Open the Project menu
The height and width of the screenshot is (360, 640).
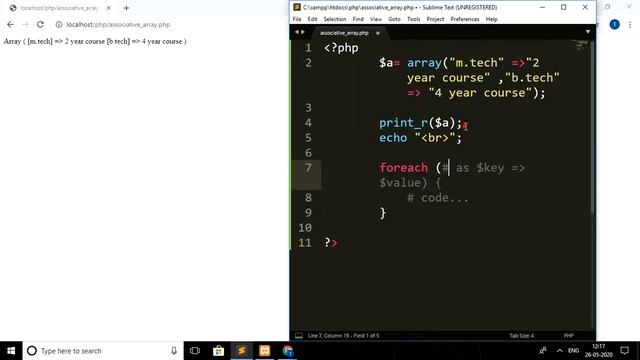(x=435, y=19)
